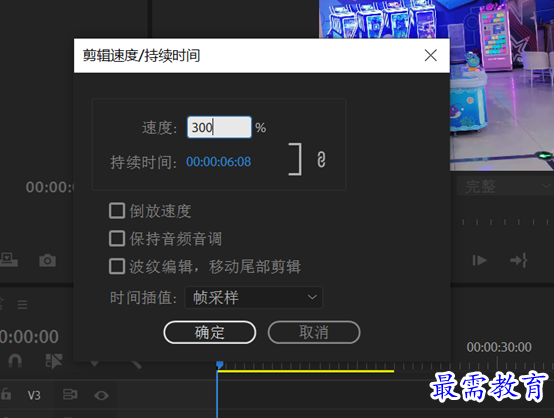Enable the 倒放速度 reverse speed checkbox
This screenshot has height=418, width=554.
(x=117, y=211)
